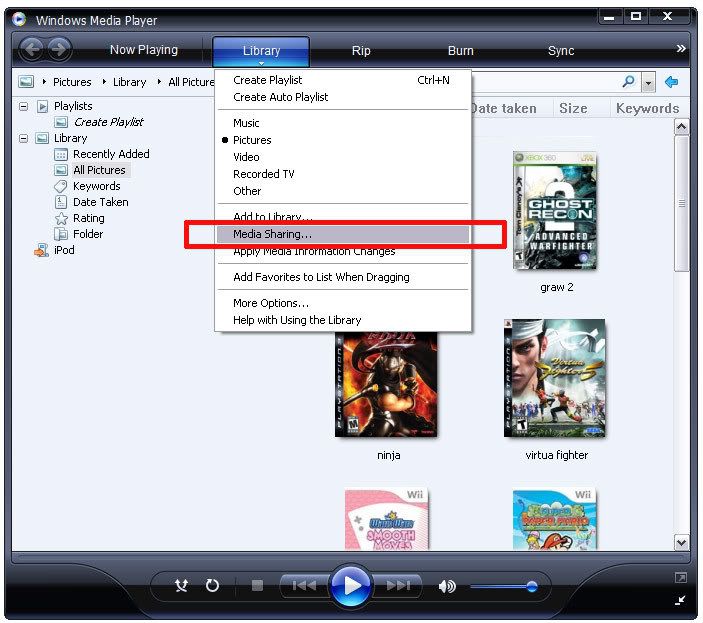Click the Back navigation arrow
Screen dimensions: 703x623
(x=32, y=49)
